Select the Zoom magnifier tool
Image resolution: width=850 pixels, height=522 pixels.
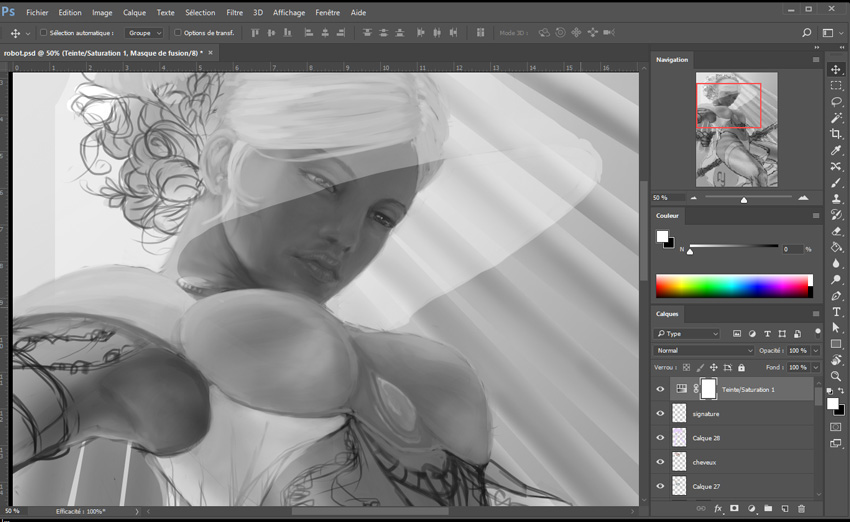tap(836, 376)
